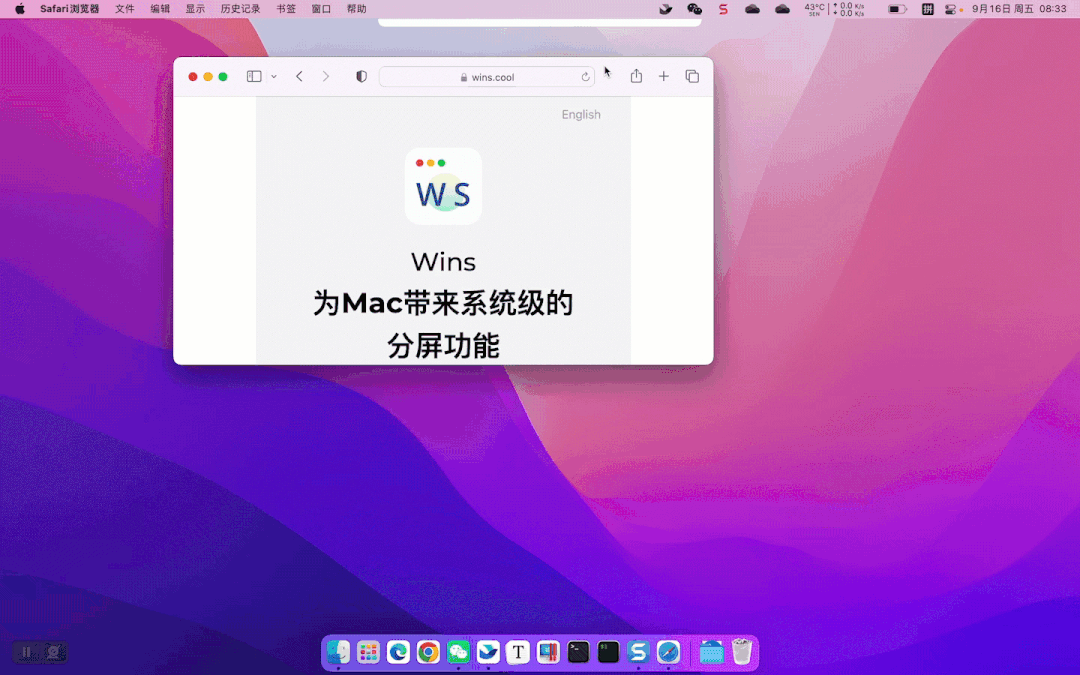The height and width of the screenshot is (675, 1080).
Task: Open Launchpad from the Dock
Action: coord(368,652)
